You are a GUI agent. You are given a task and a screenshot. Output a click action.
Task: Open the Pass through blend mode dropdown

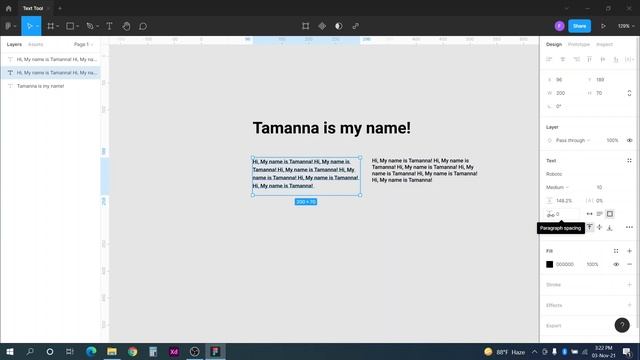pyautogui.click(x=573, y=140)
